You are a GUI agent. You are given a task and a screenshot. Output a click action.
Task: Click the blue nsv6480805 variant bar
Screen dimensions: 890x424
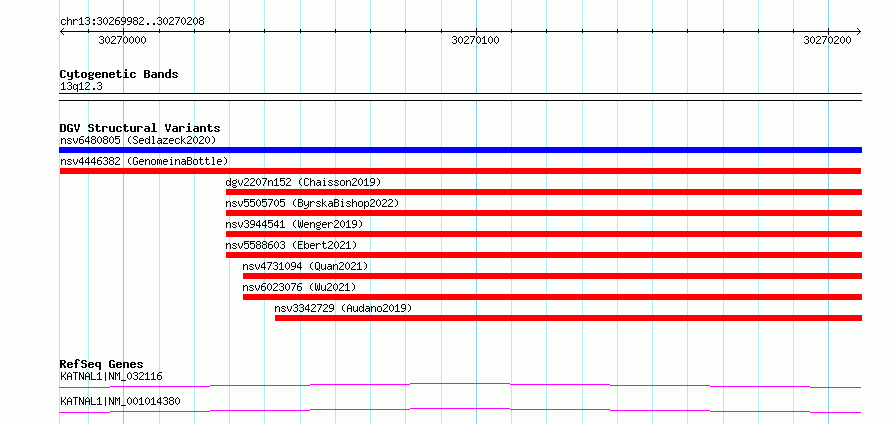point(460,150)
